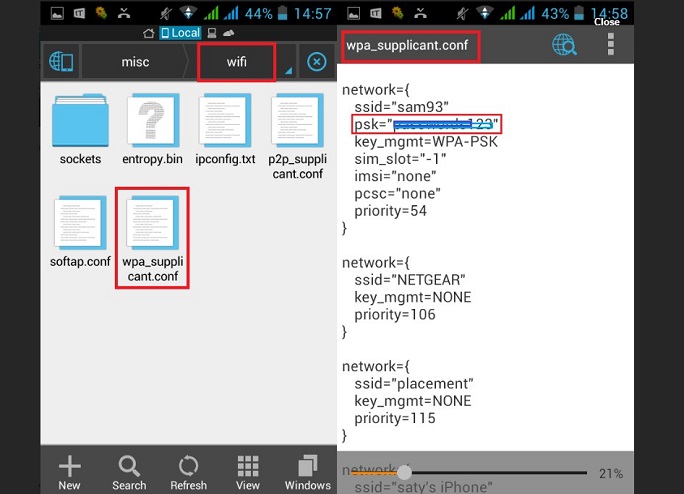Image resolution: width=684 pixels, height=494 pixels.
Task: Change layout with View button
Action: [x=247, y=472]
